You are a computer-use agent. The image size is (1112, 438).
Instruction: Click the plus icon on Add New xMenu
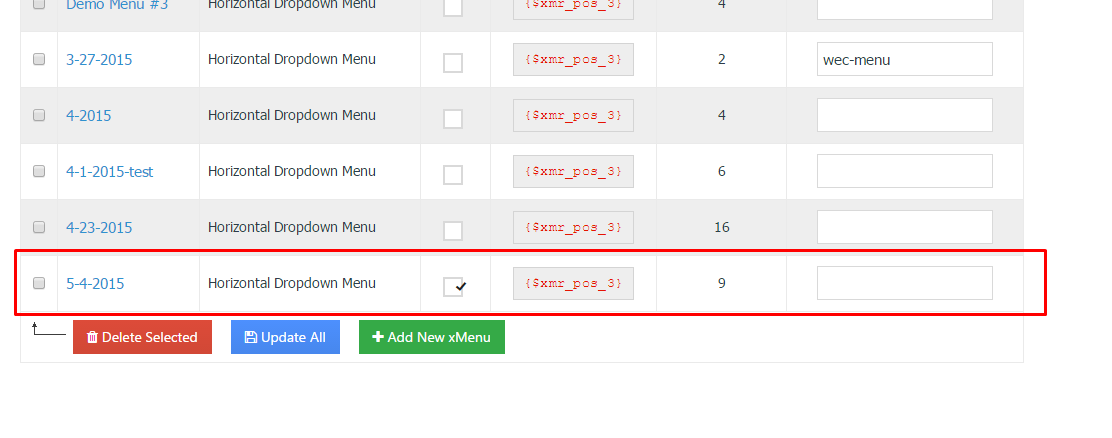[x=378, y=337]
